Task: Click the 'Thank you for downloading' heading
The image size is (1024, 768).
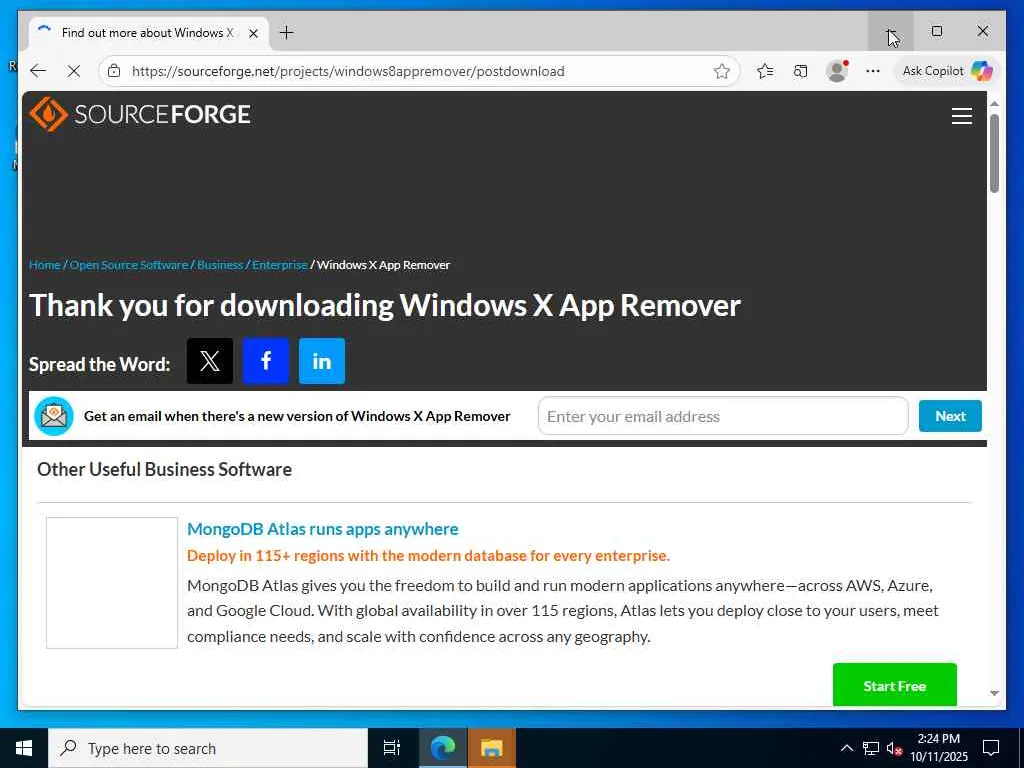Action: coord(385,305)
